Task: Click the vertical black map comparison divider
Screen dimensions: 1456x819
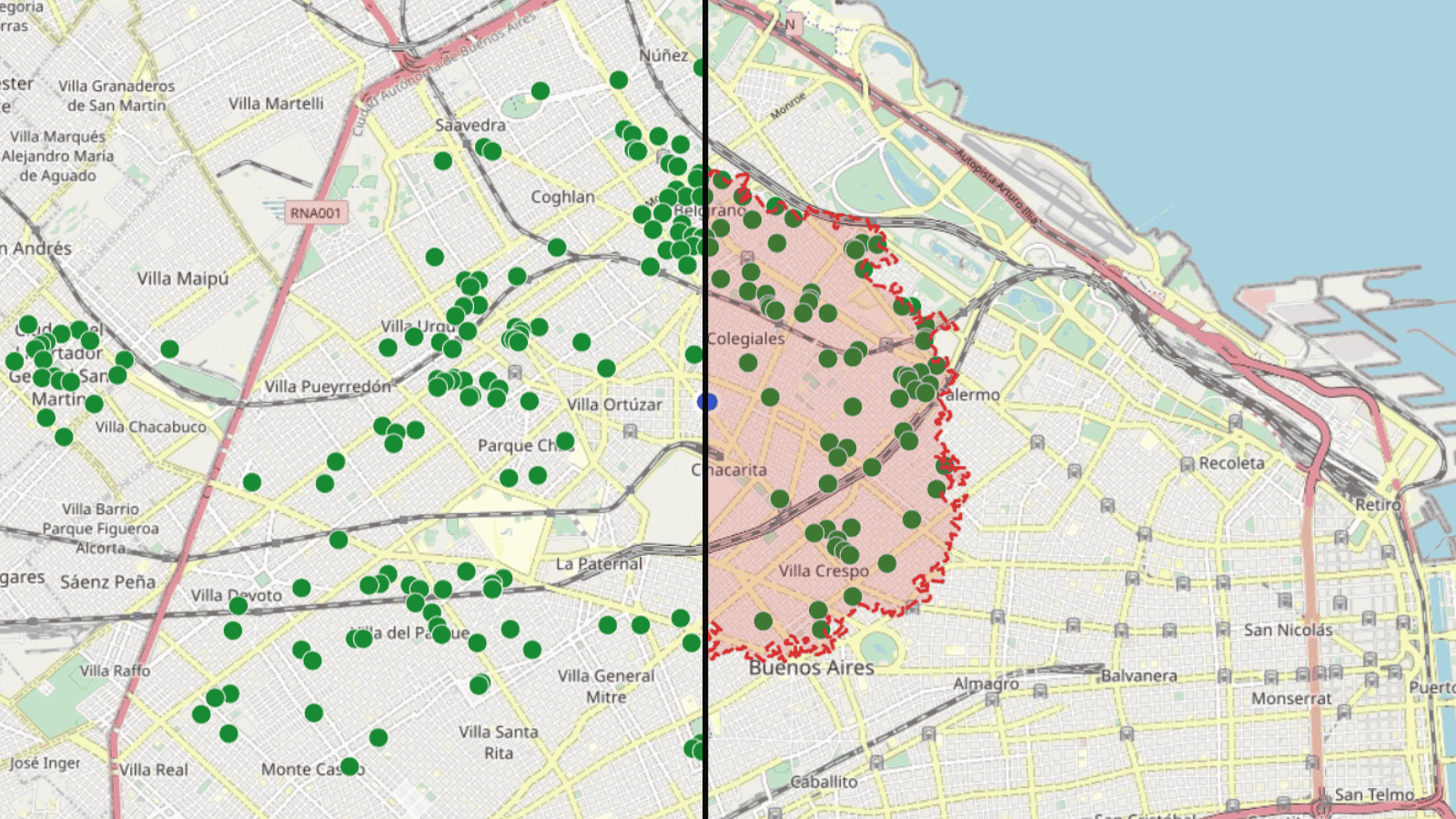Action: pyautogui.click(x=705, y=409)
